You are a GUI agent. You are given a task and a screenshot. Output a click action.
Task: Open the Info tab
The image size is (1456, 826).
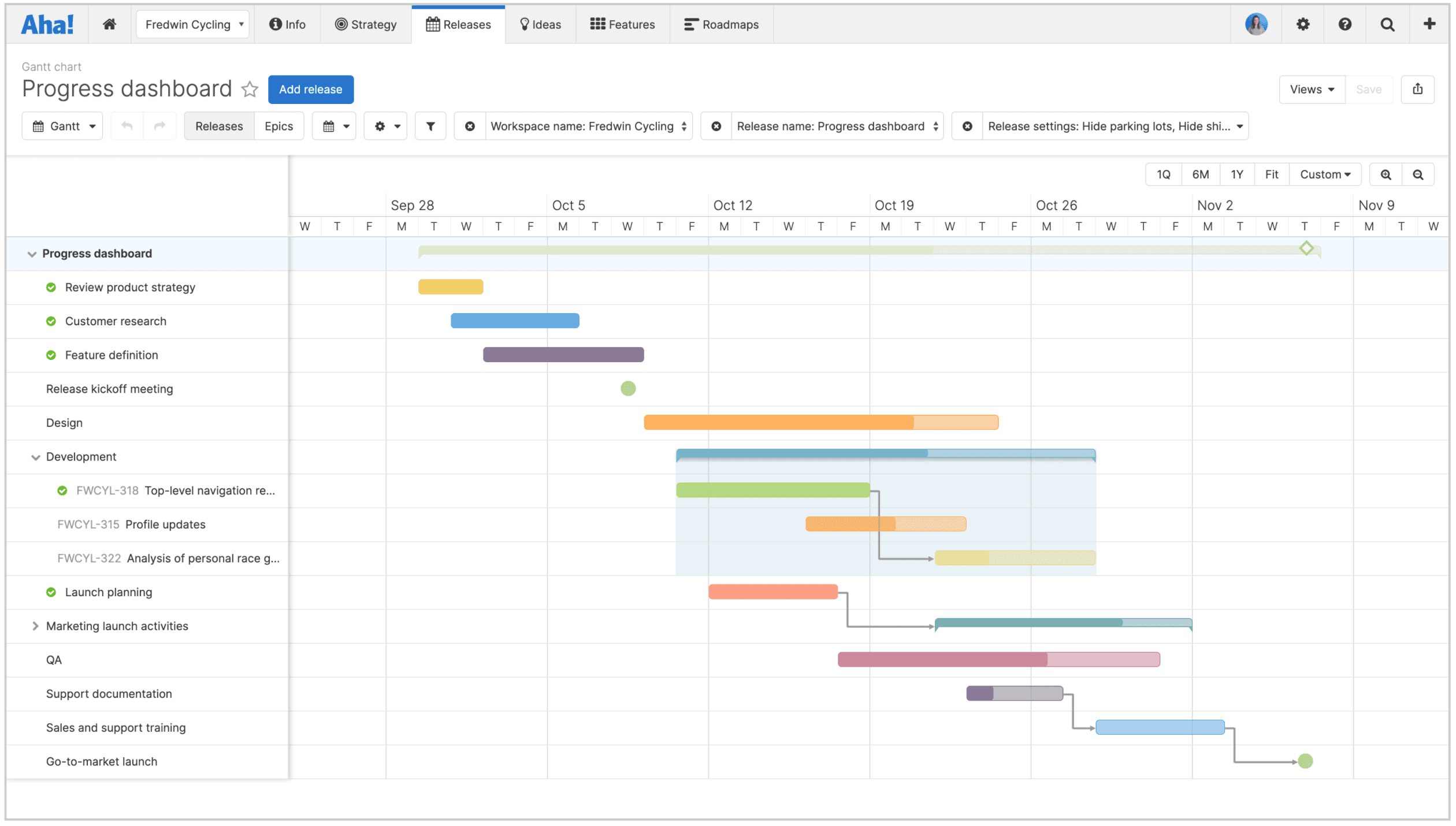(x=287, y=24)
